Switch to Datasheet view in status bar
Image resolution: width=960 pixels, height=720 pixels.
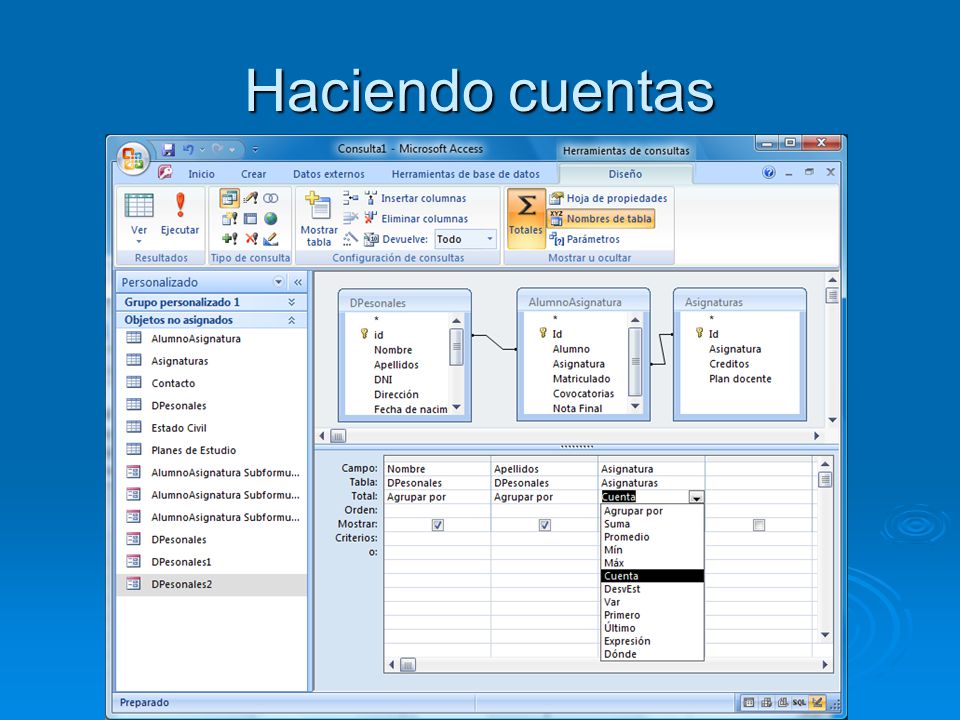(748, 703)
